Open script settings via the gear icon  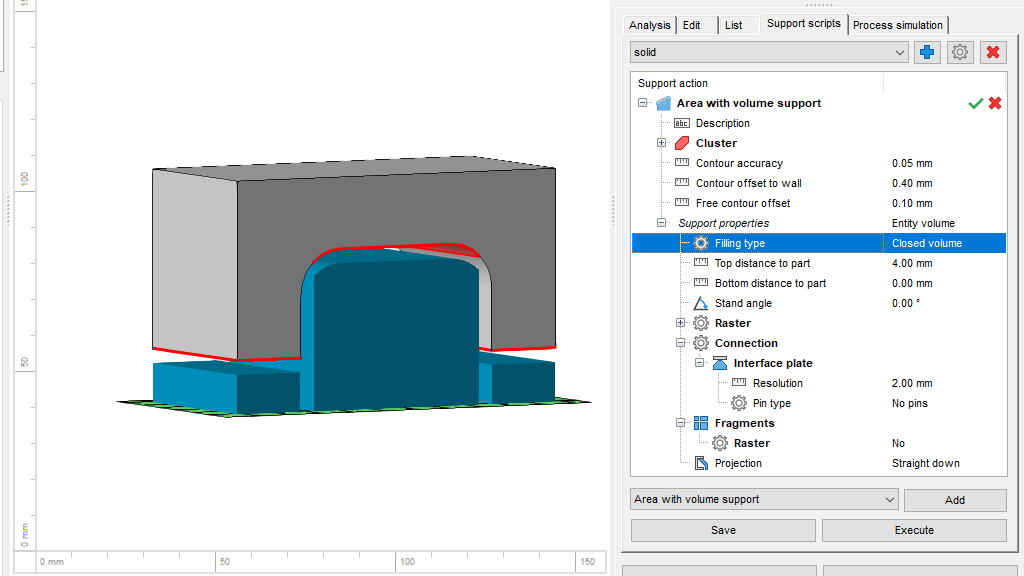[x=959, y=51]
